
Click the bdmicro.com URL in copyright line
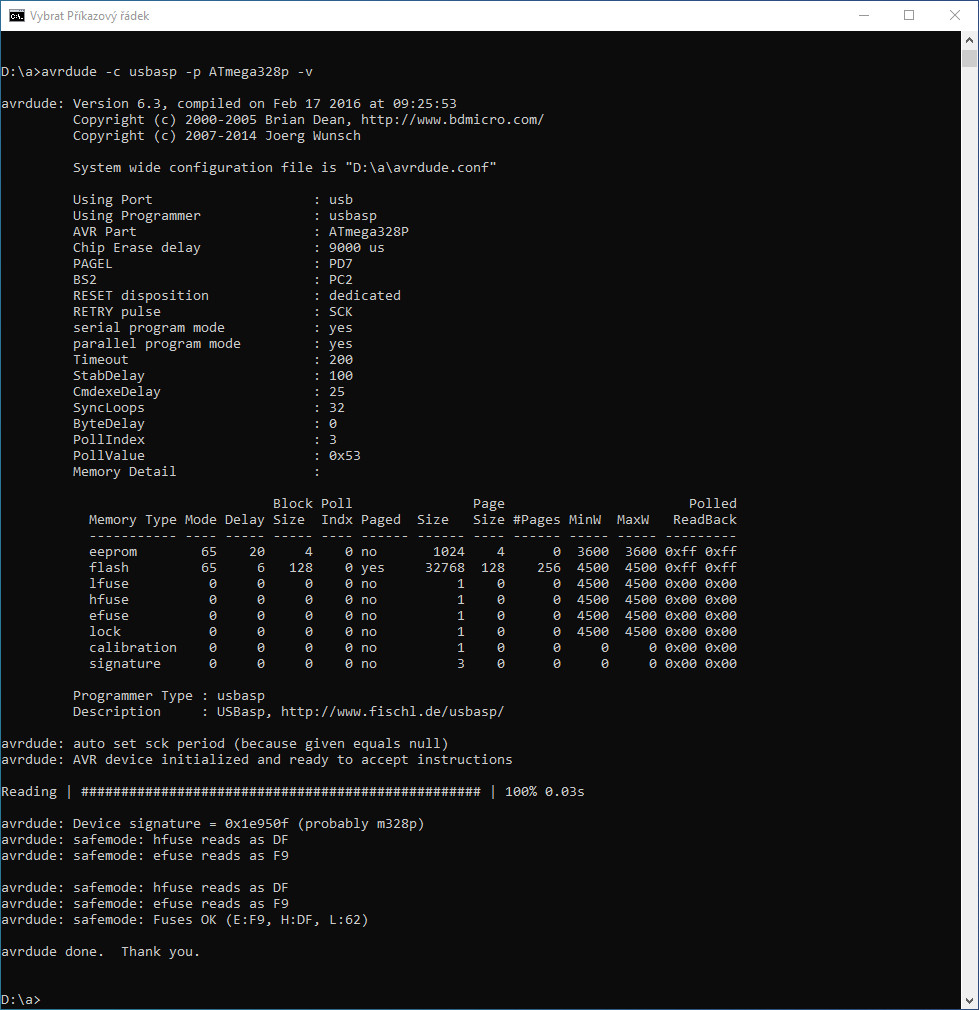[452, 120]
